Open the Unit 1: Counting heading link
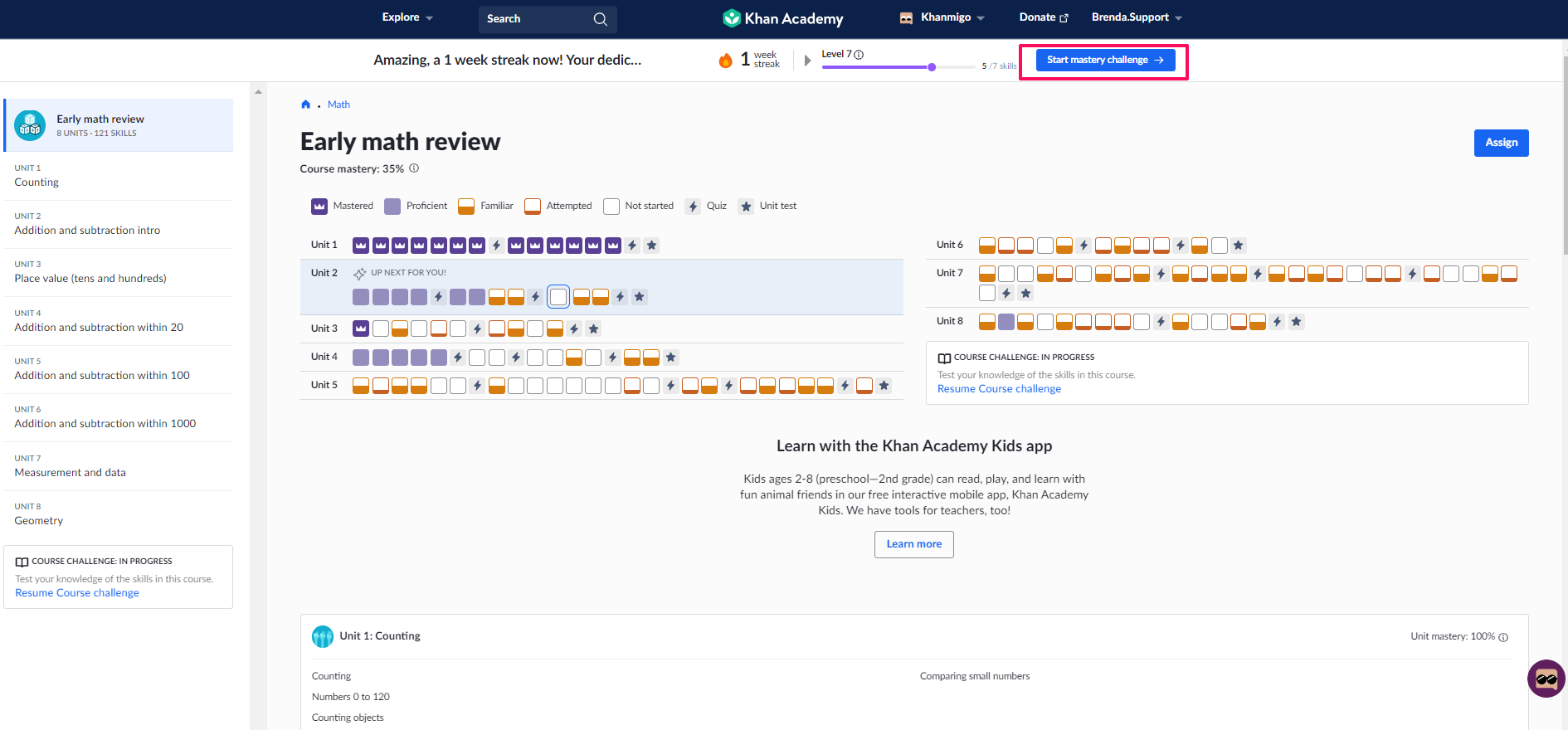Viewport: 1568px width, 730px height. [380, 636]
